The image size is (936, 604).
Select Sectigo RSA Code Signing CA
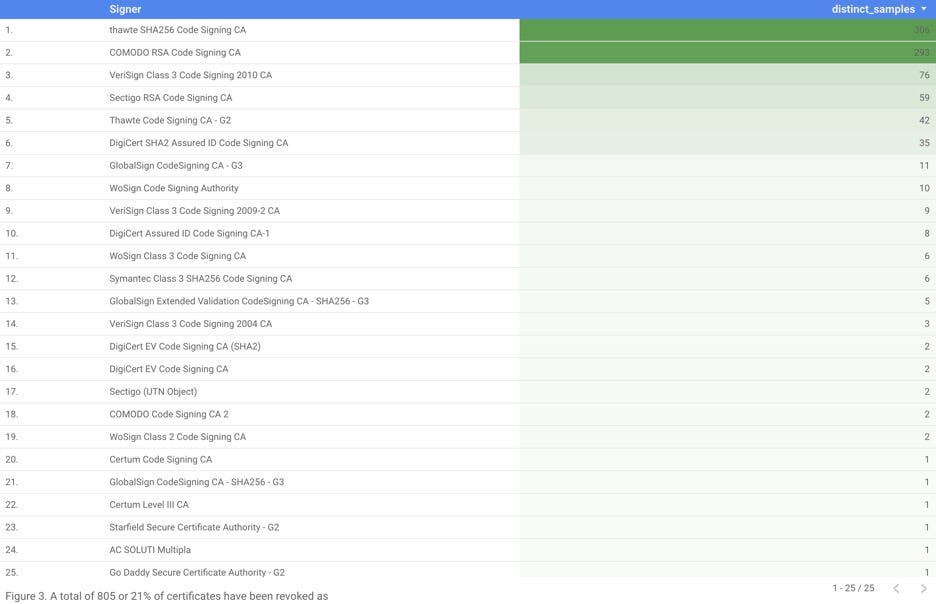[171, 98]
